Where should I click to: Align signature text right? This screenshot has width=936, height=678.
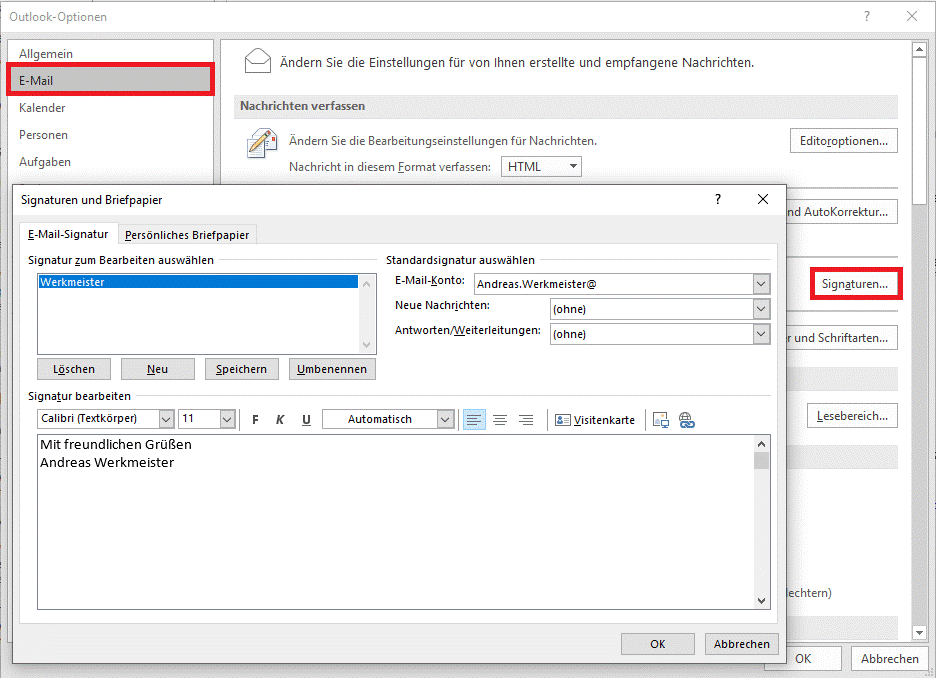pos(526,420)
